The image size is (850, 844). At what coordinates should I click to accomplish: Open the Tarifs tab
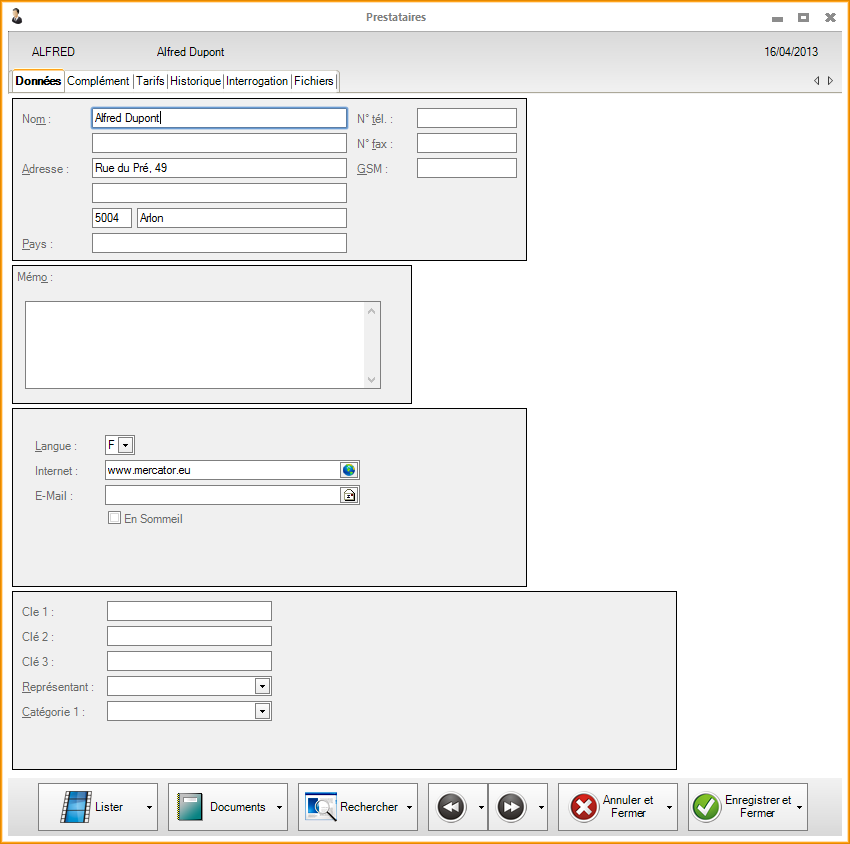[x=151, y=81]
